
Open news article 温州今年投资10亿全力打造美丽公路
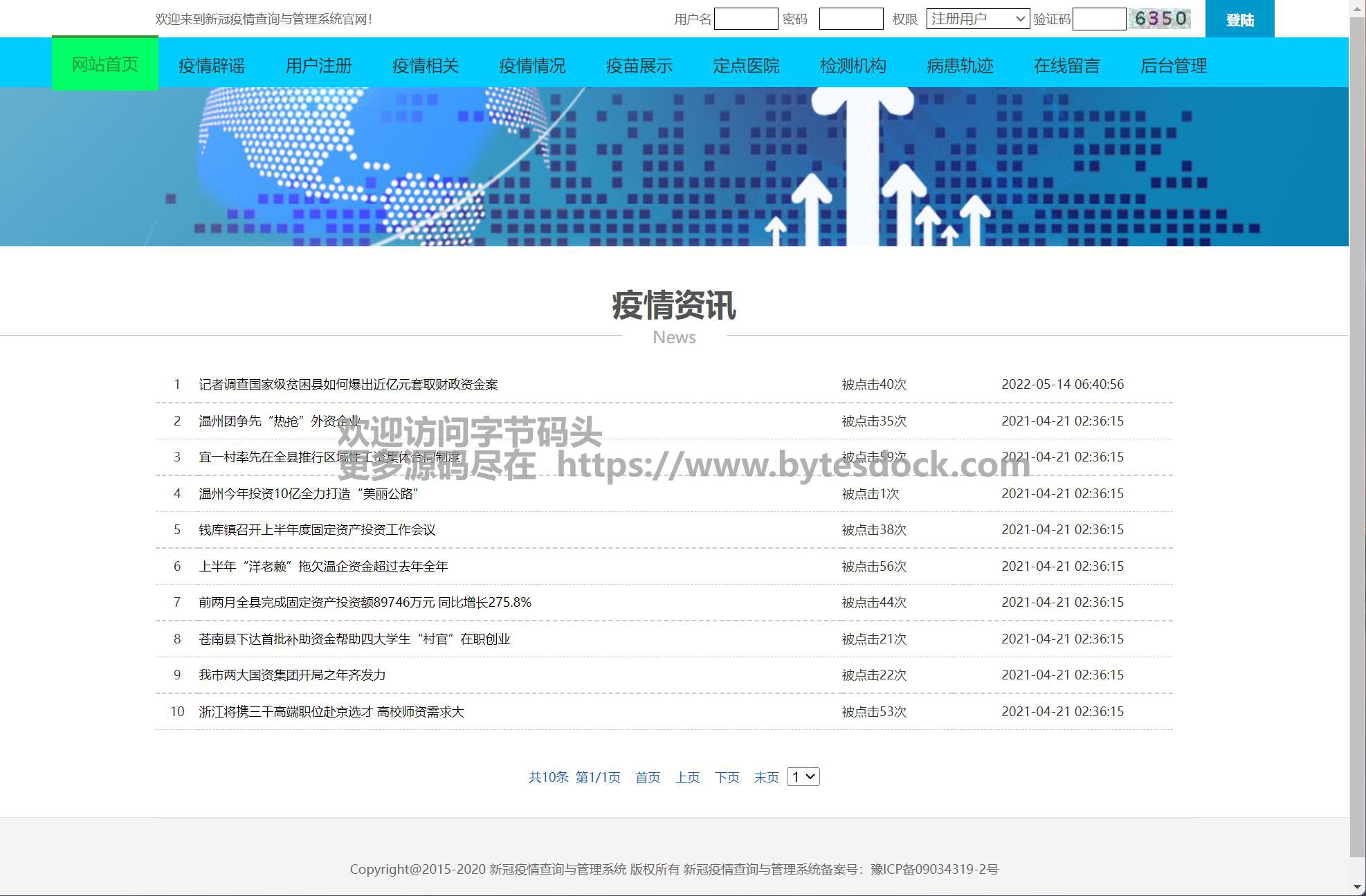[x=309, y=494]
